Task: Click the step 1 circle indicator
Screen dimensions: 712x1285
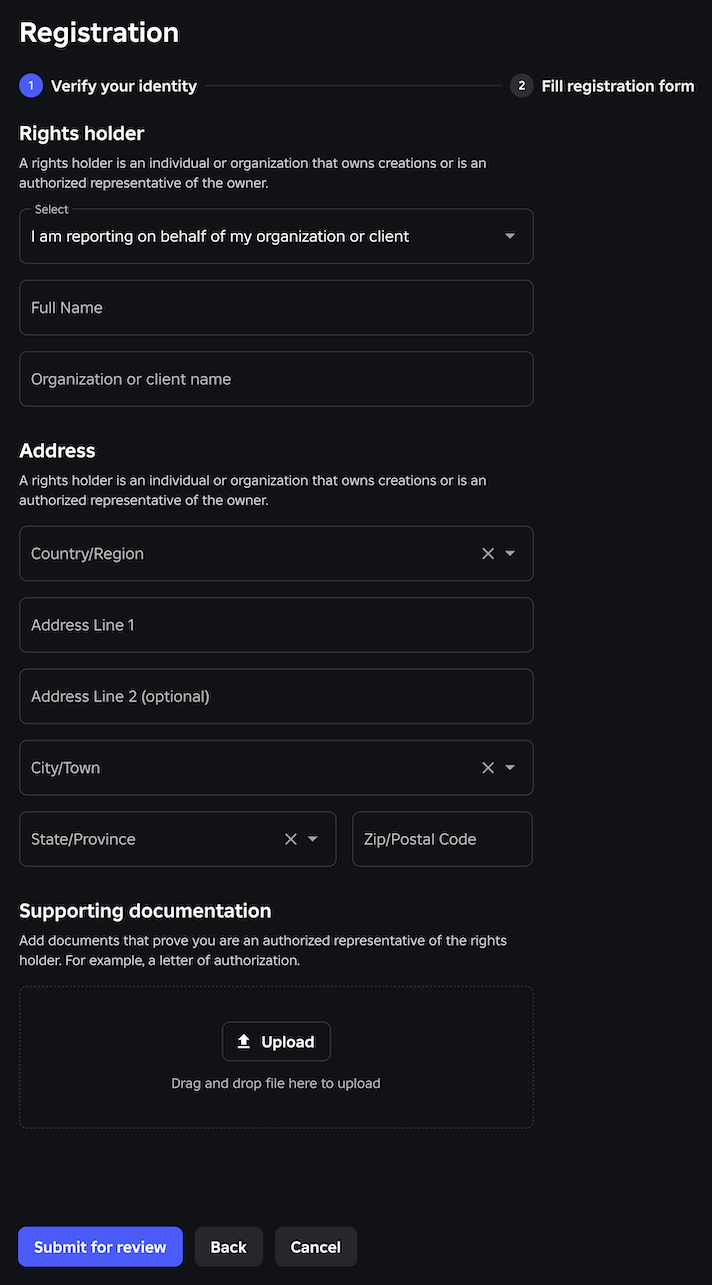Action: (30, 85)
